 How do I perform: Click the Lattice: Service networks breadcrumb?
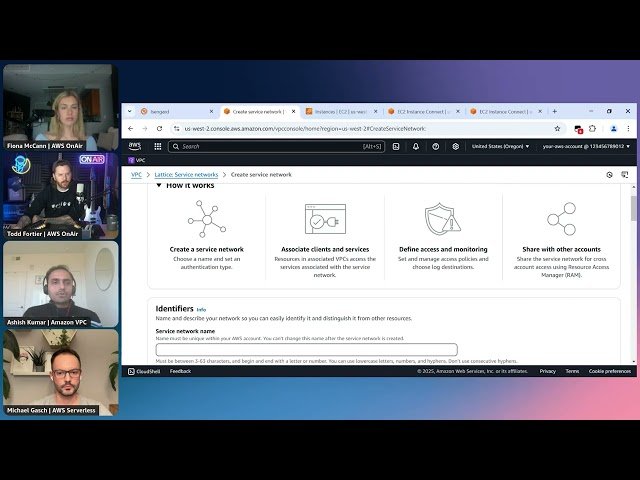pos(186,175)
